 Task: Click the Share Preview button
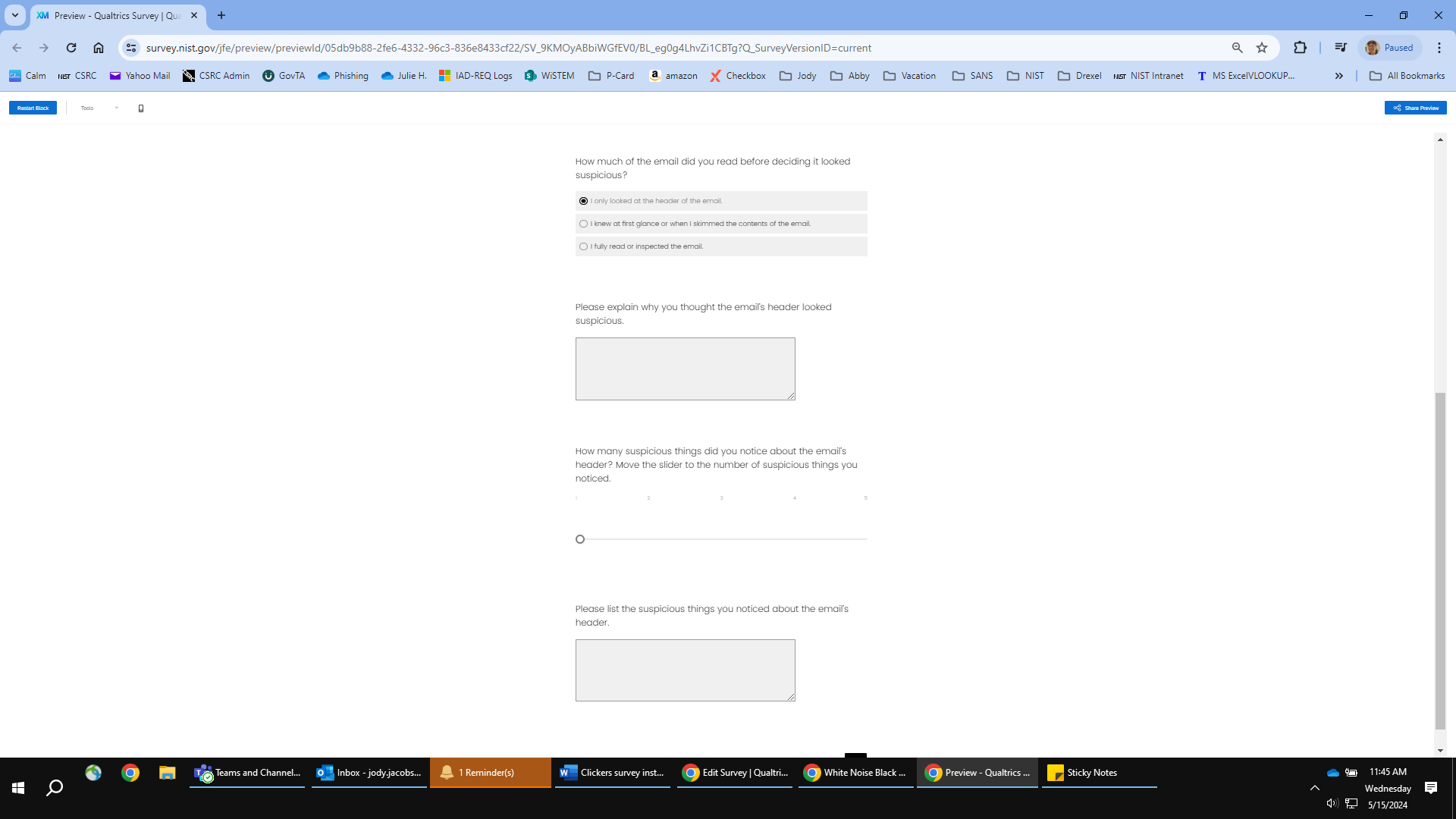[x=1415, y=108]
